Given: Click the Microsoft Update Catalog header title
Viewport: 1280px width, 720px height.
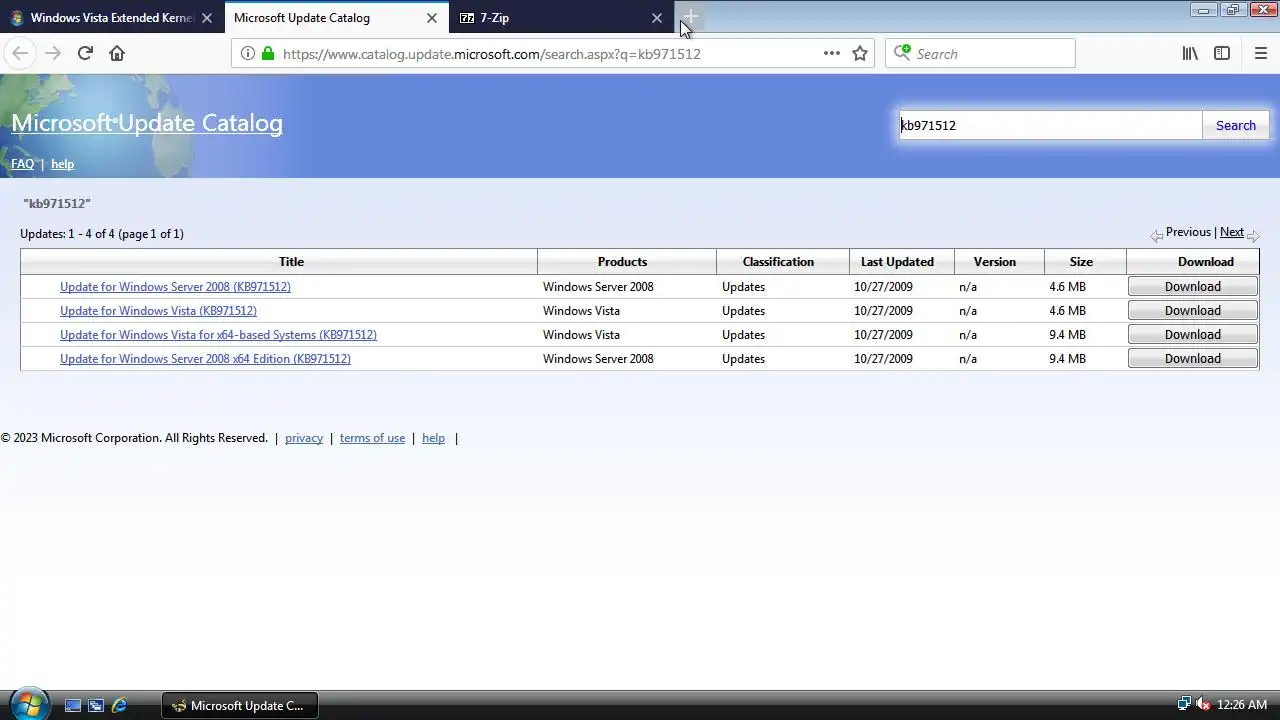Looking at the screenshot, I should pos(147,123).
